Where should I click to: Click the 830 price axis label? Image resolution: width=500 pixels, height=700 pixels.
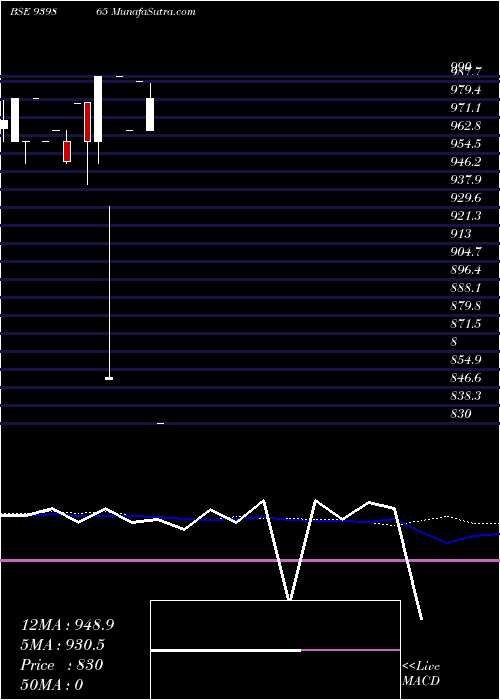[461, 414]
